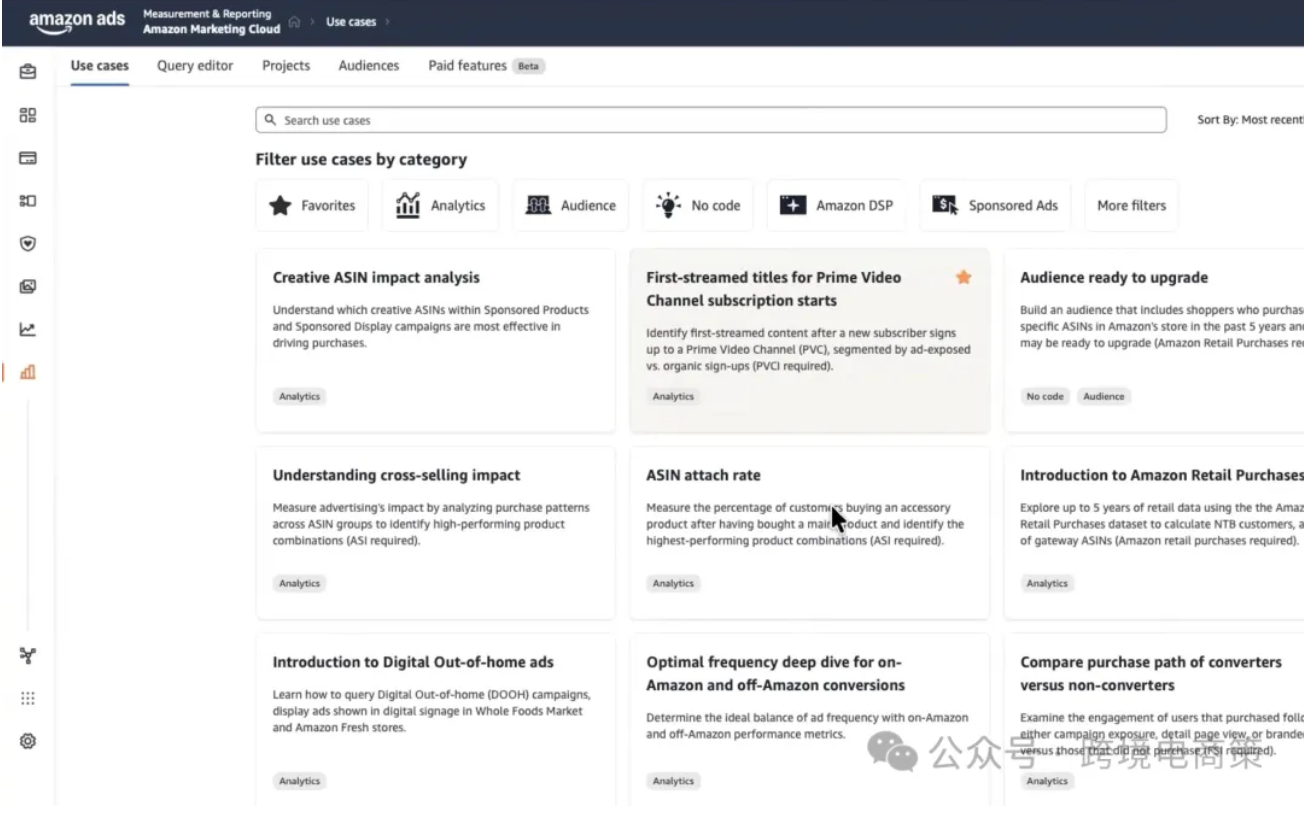Screen dimensions: 1304x826
Task: Click Analytics tag on Amazon Retail Purchases card
Action: (x=1047, y=584)
